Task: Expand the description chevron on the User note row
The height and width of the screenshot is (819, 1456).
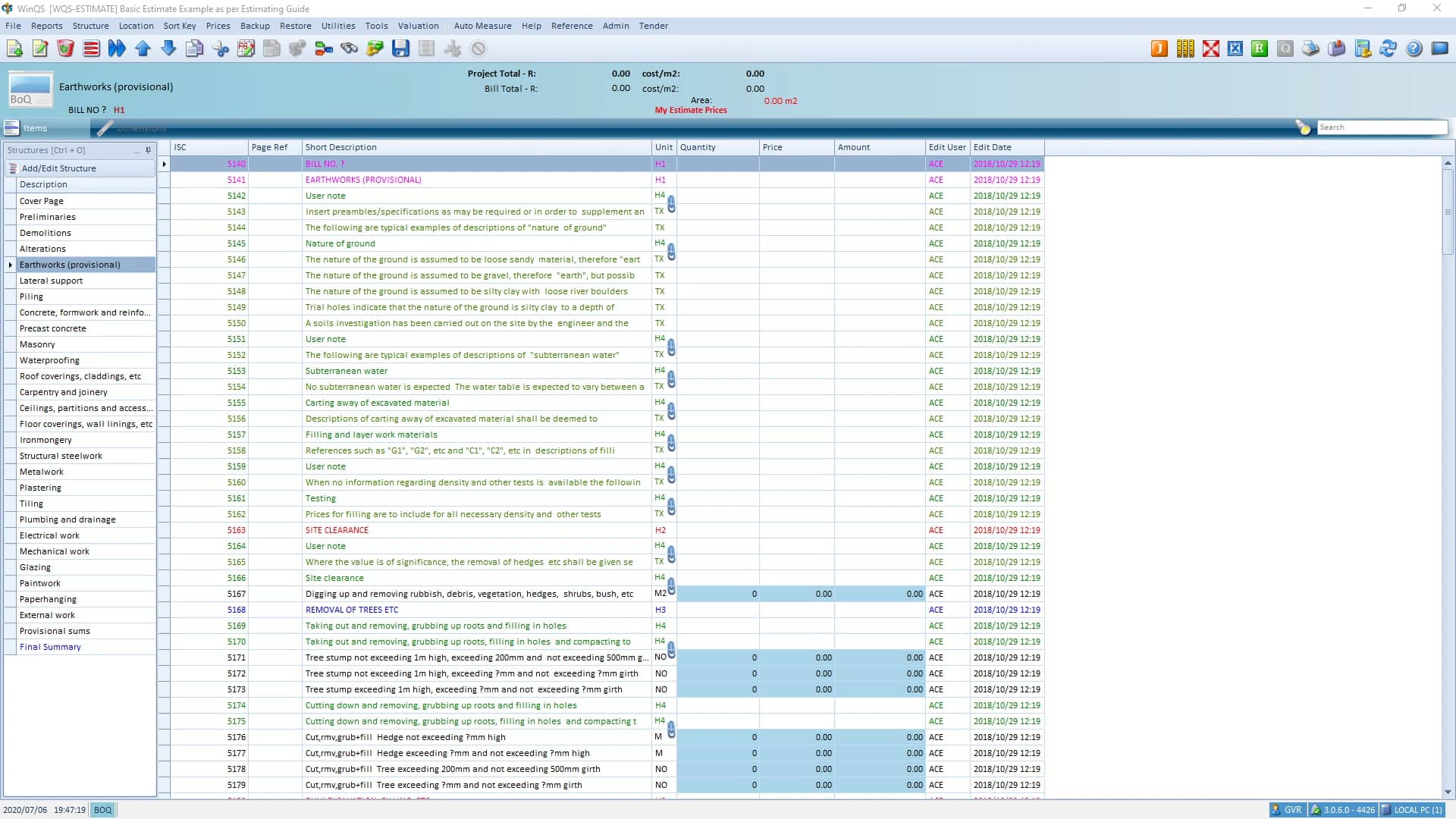Action: point(670,203)
